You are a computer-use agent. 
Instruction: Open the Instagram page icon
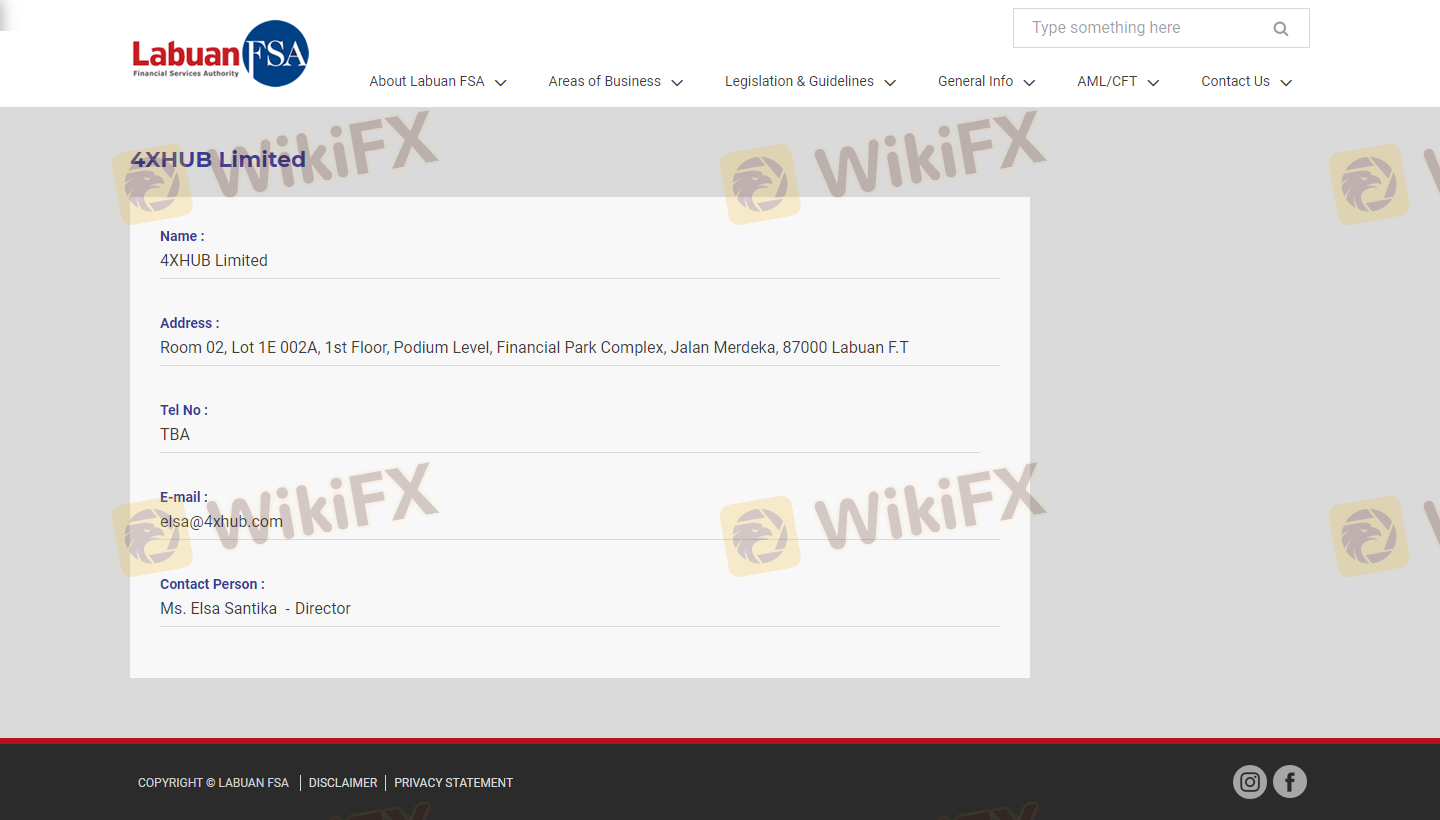point(1249,782)
